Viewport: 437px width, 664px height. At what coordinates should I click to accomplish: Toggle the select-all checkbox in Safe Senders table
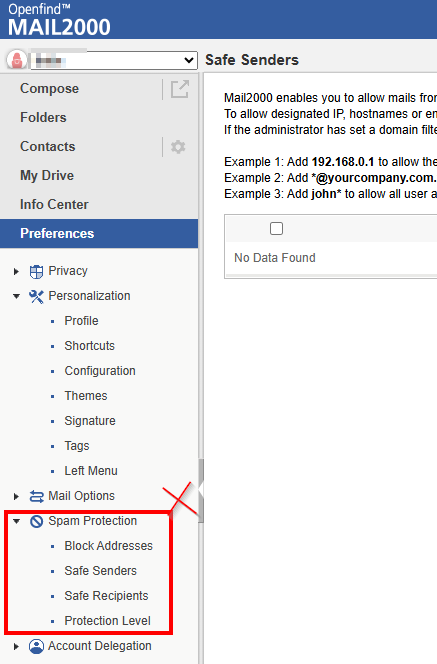pyautogui.click(x=277, y=229)
